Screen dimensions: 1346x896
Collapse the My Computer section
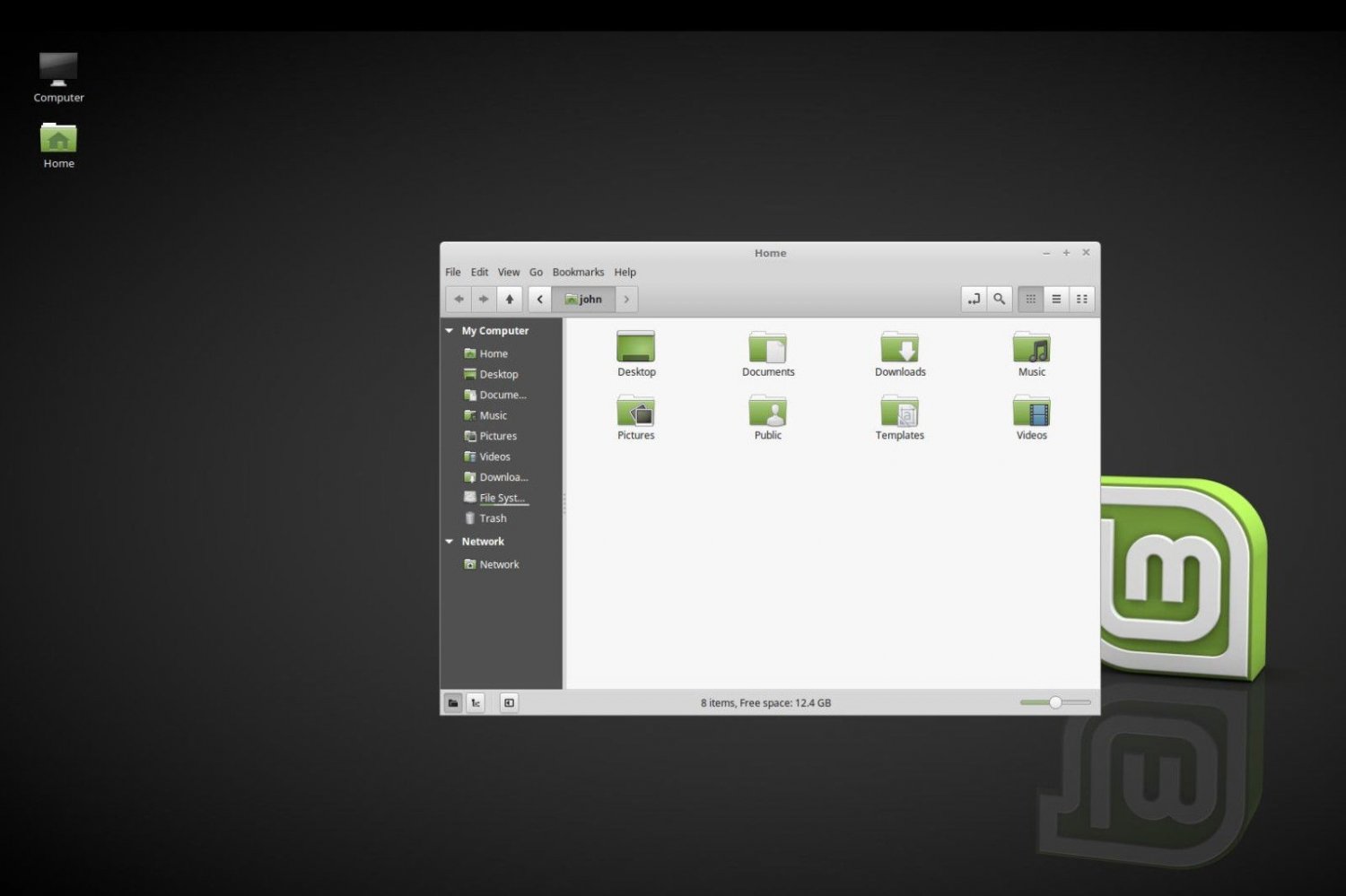(x=450, y=330)
